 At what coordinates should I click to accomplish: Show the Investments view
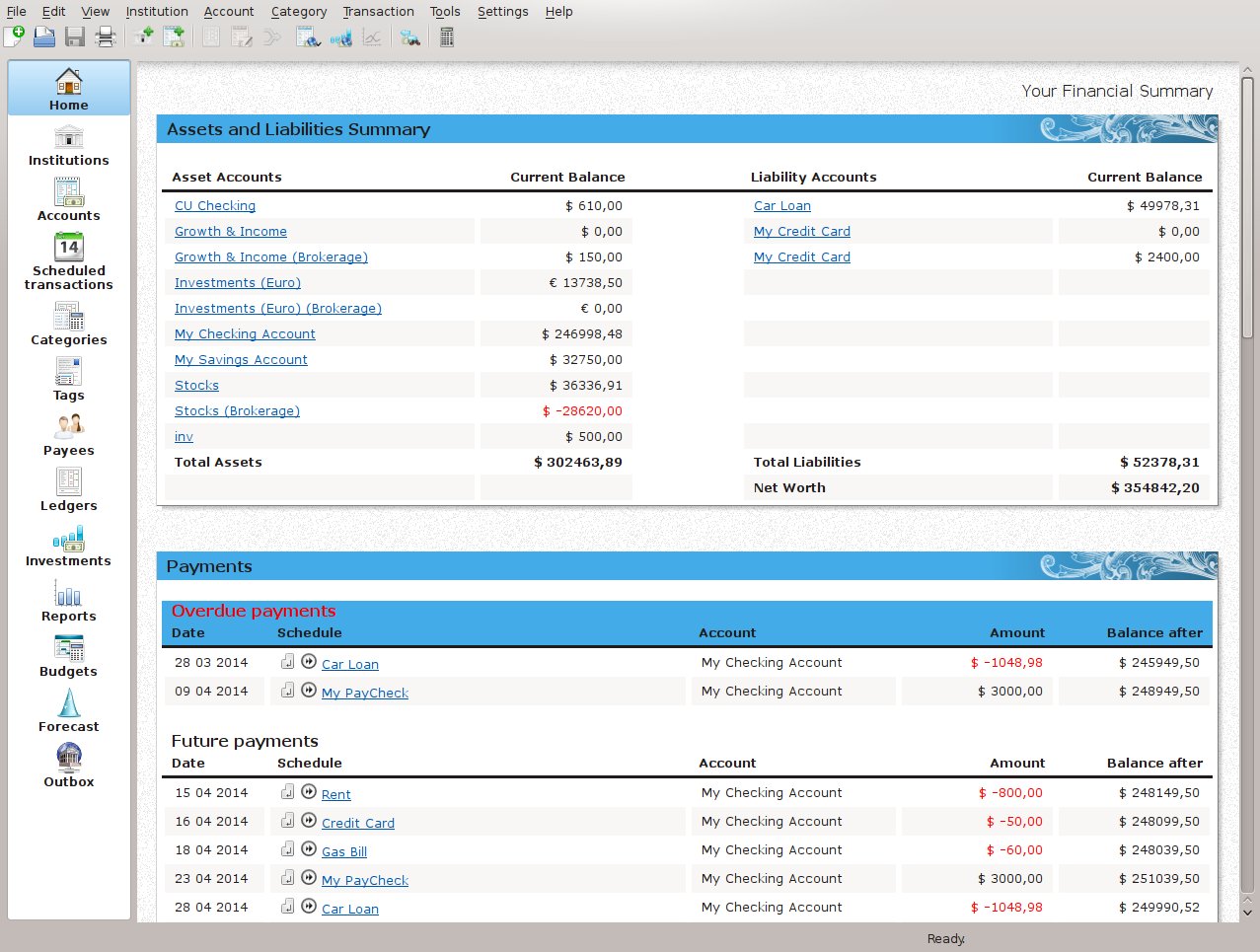click(69, 546)
